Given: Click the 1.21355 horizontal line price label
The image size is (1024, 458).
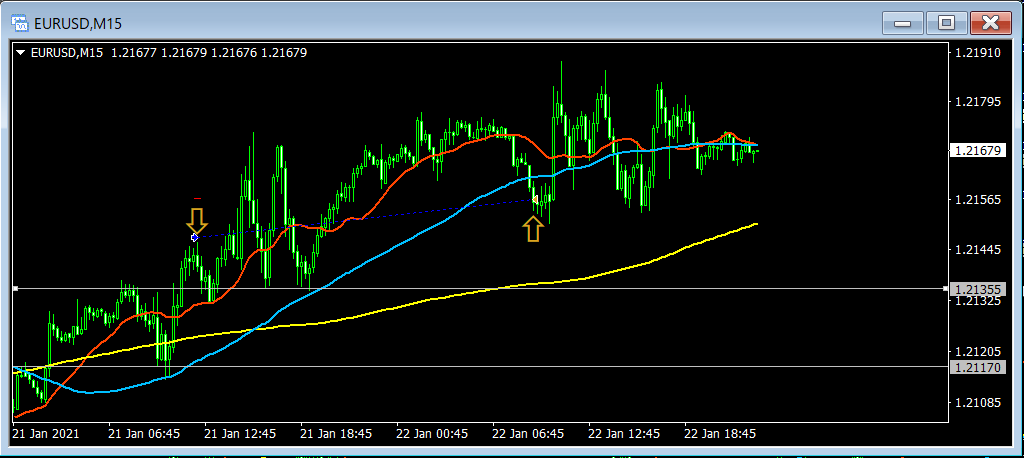Looking at the screenshot, I should tap(978, 289).
